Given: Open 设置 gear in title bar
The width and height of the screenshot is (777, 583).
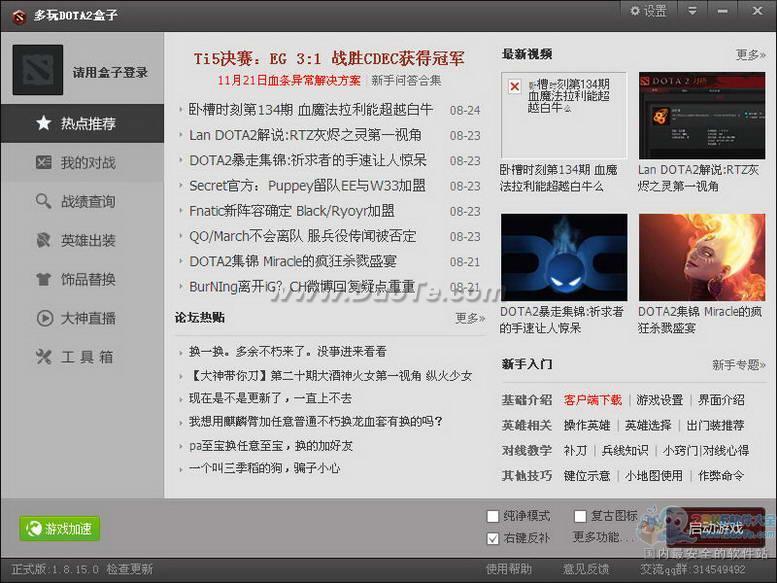Looking at the screenshot, I should [648, 11].
